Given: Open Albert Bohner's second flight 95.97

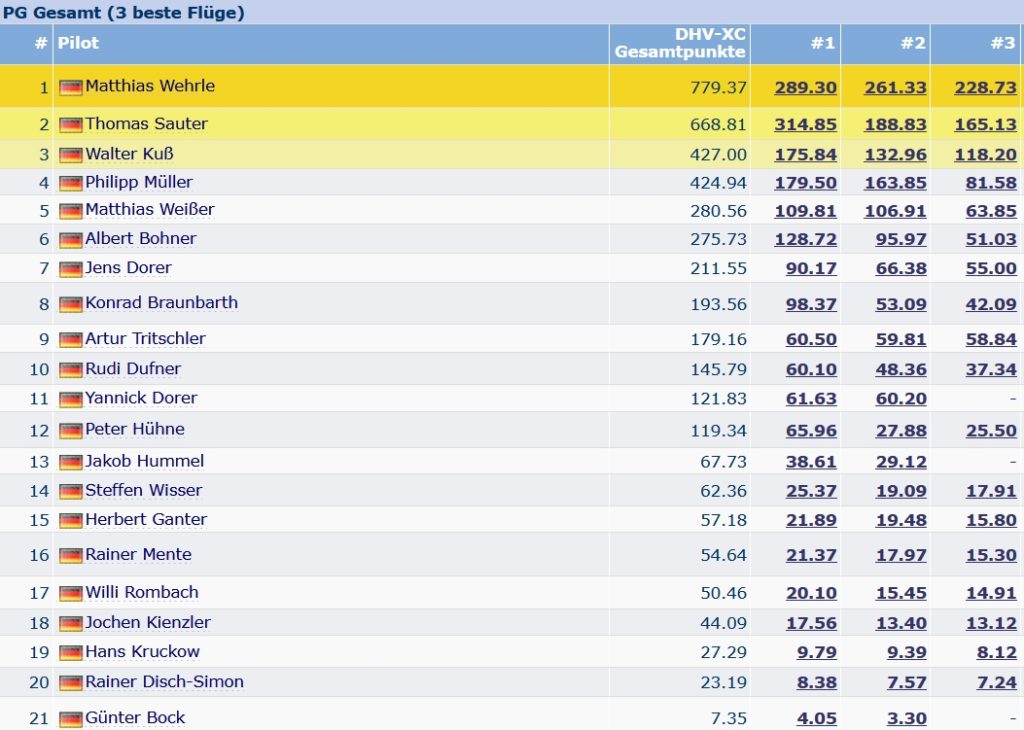Looking at the screenshot, I should pyautogui.click(x=901, y=239).
